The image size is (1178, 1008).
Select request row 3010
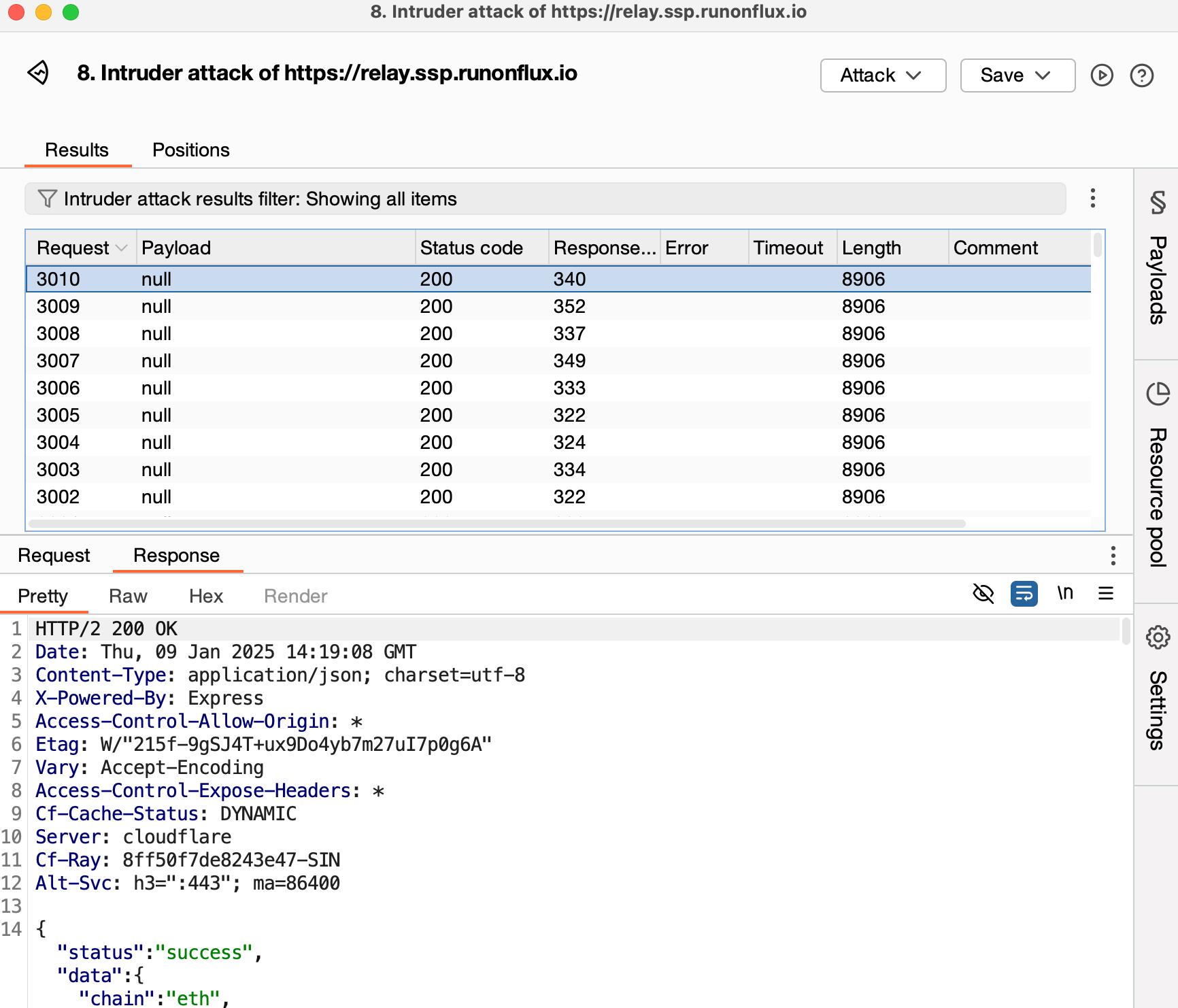[x=558, y=279]
